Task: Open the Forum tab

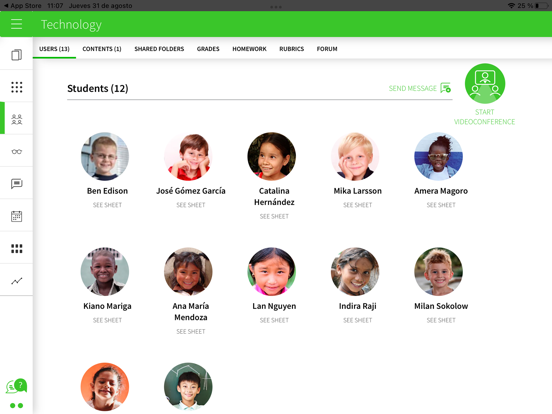Action: (x=327, y=49)
